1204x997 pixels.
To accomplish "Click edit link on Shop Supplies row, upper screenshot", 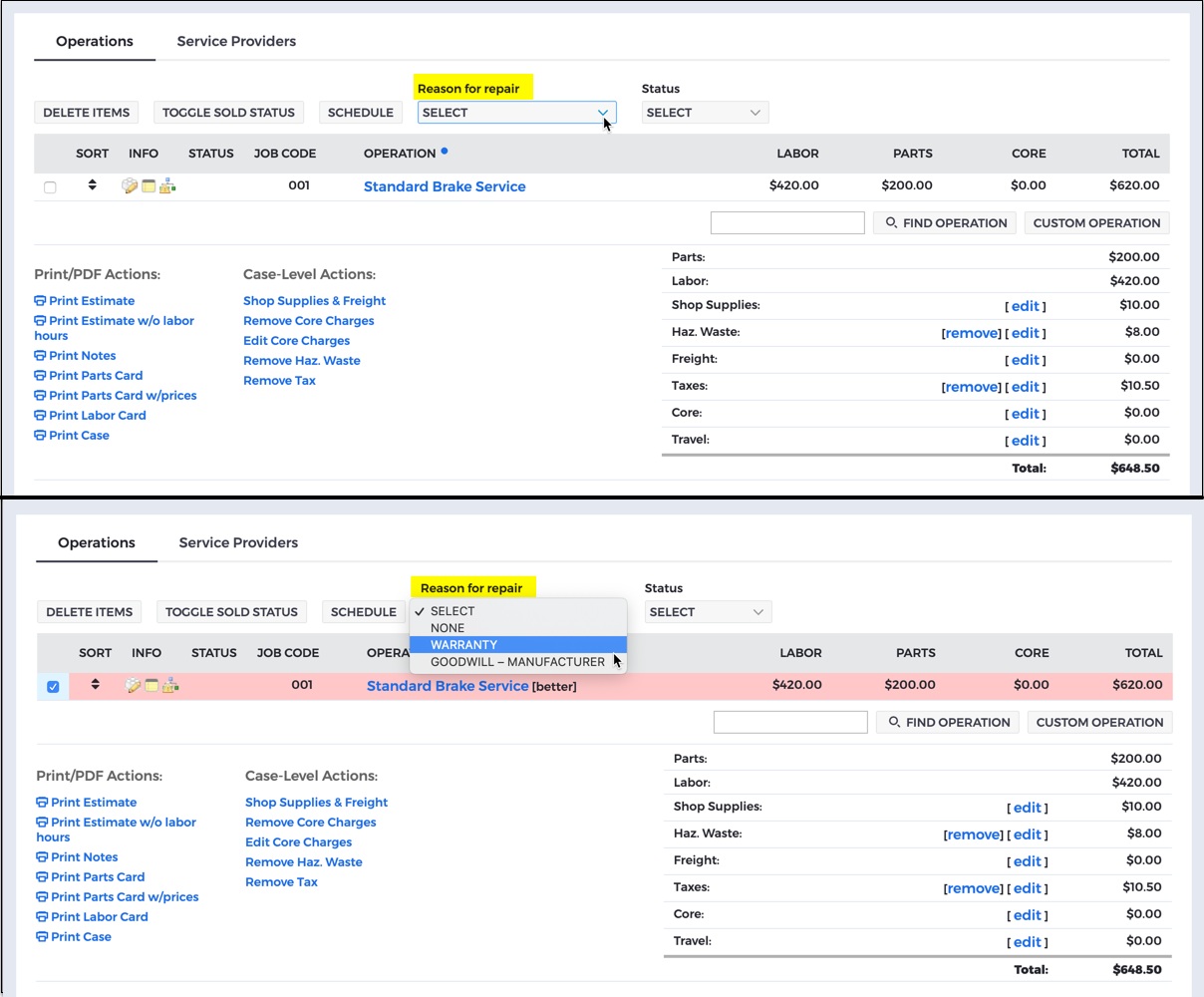I will pos(1026,306).
